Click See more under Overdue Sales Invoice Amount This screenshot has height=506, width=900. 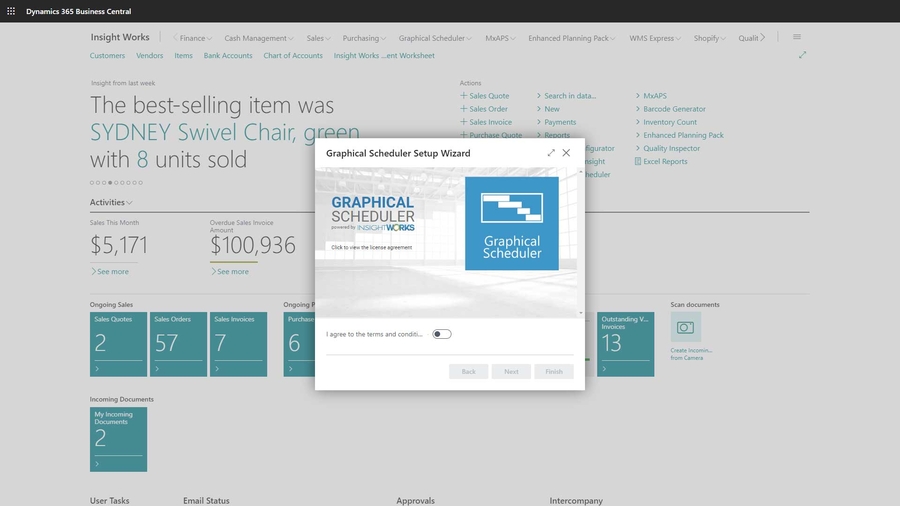pos(232,271)
